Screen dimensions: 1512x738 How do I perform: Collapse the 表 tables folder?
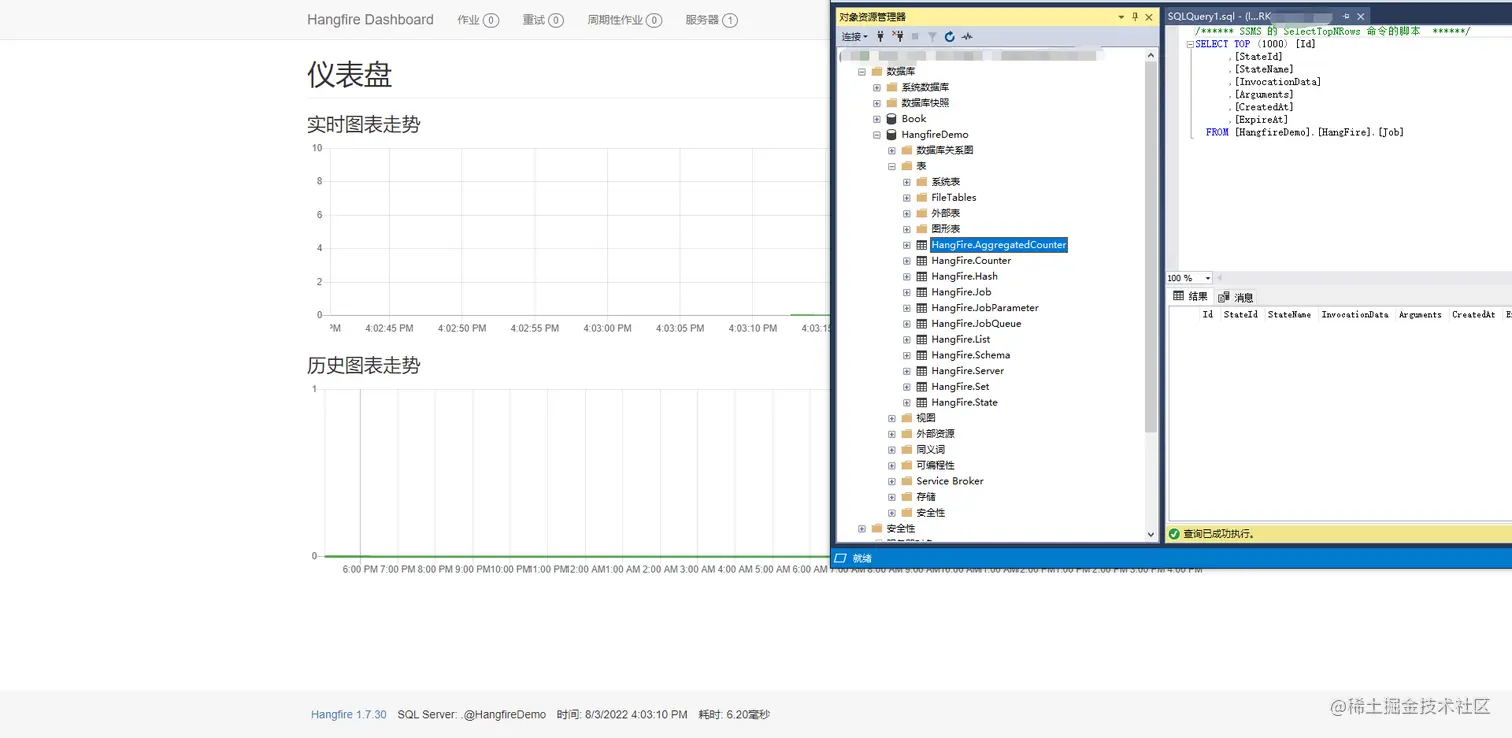click(x=892, y=166)
